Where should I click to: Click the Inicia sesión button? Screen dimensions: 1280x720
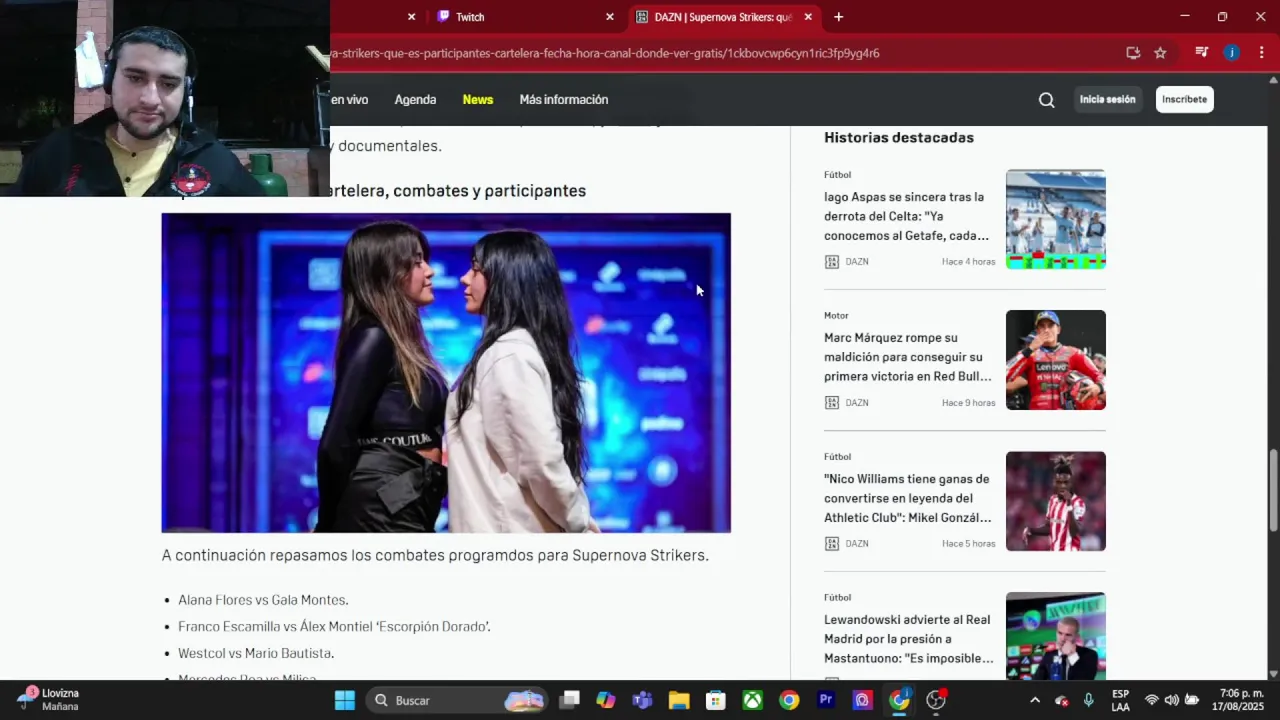point(1107,100)
